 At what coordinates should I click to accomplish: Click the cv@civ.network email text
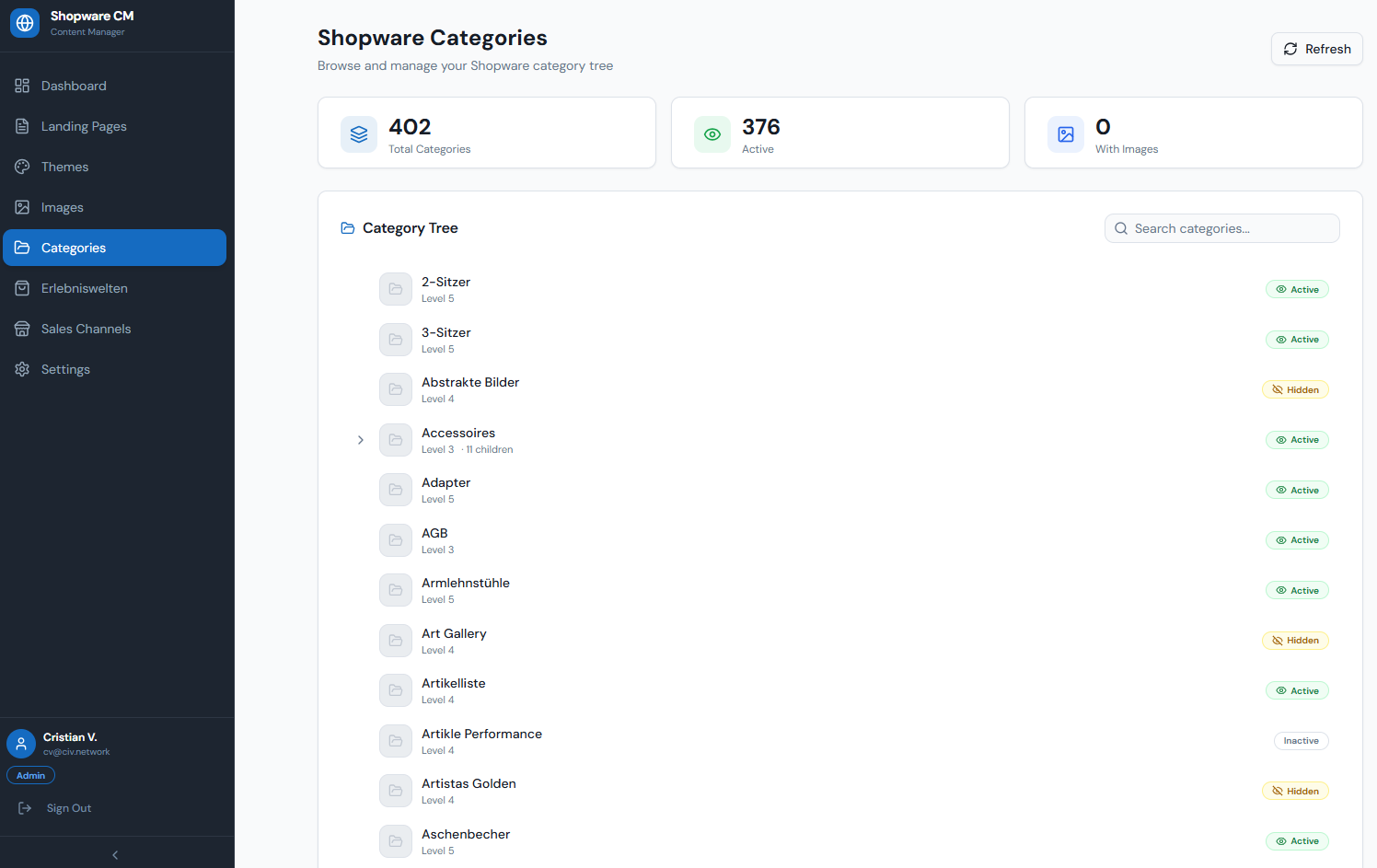pos(76,752)
